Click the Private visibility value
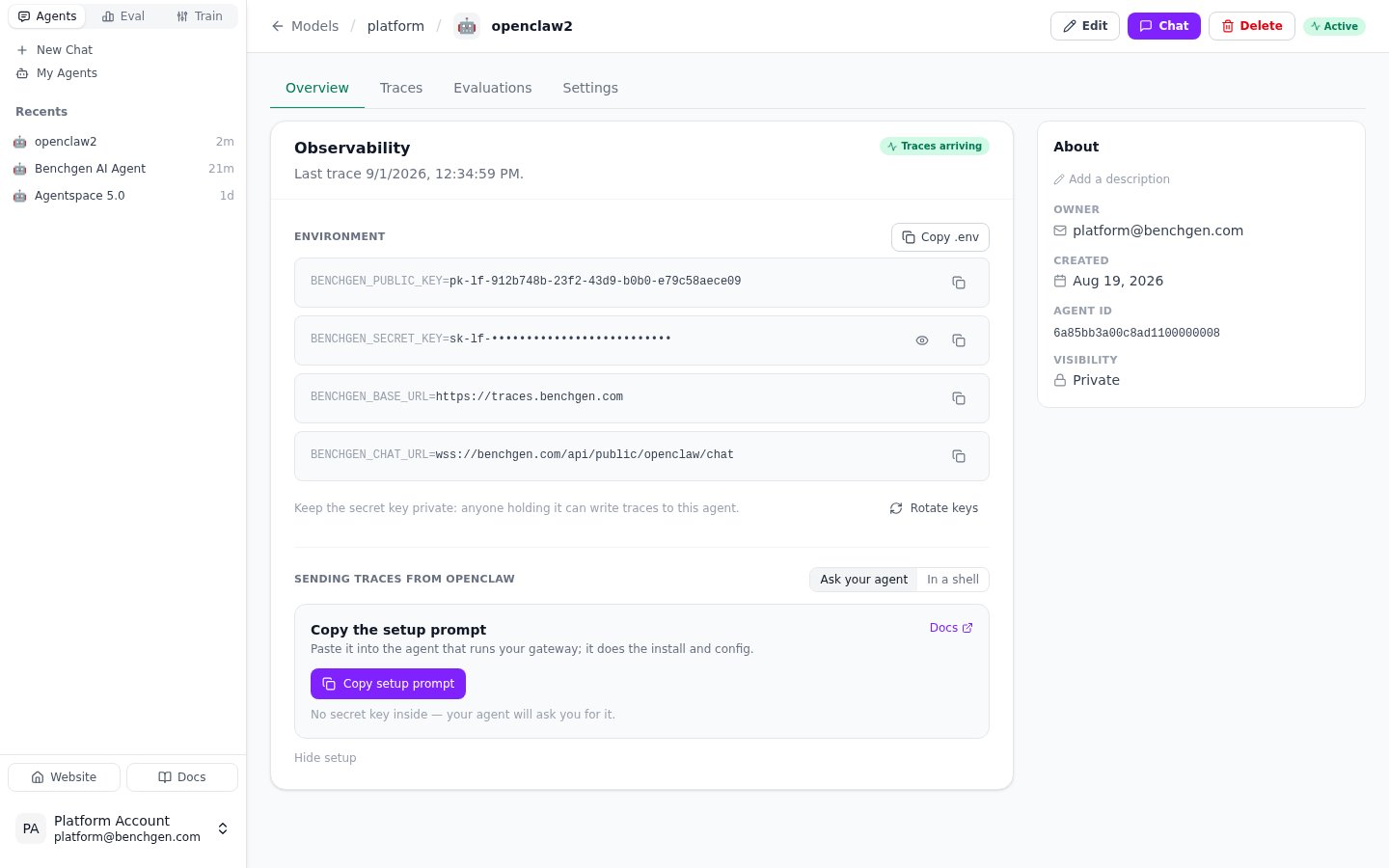 1096,380
